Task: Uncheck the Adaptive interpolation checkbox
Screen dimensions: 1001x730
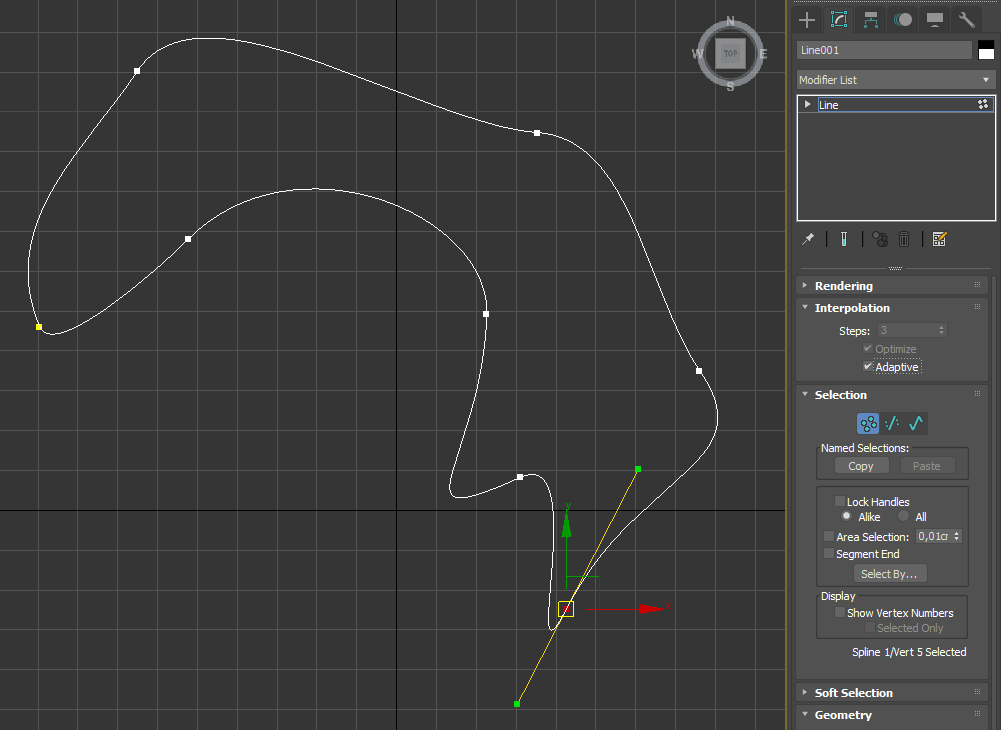Action: click(x=868, y=367)
